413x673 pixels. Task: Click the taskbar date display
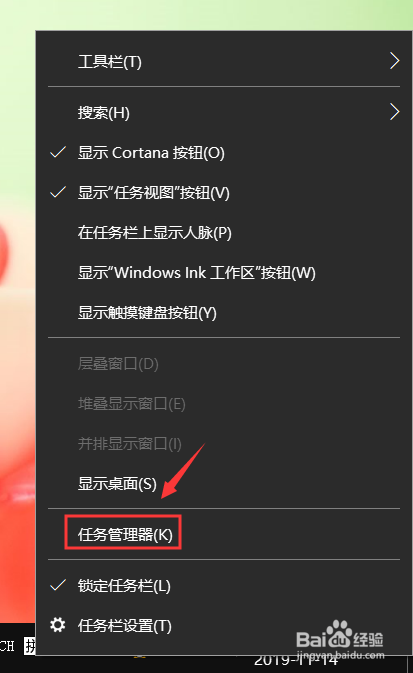click(x=296, y=660)
